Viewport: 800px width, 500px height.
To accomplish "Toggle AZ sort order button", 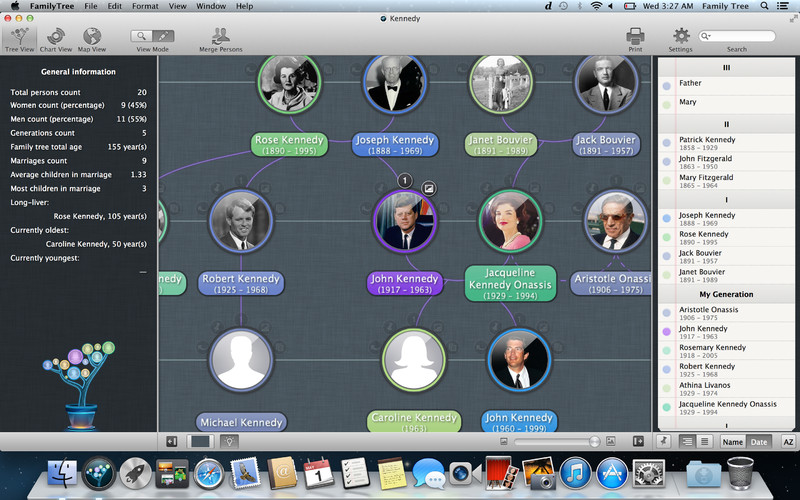I will pos(788,442).
